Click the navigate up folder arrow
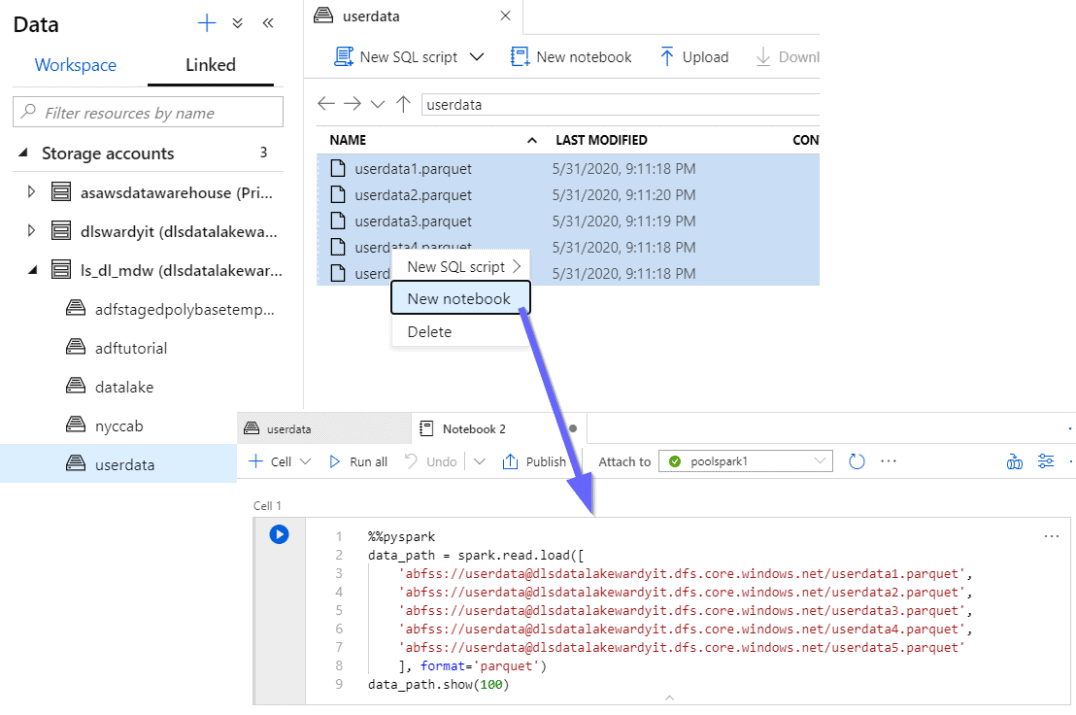Viewport: 1076px width, 715px height. point(404,104)
